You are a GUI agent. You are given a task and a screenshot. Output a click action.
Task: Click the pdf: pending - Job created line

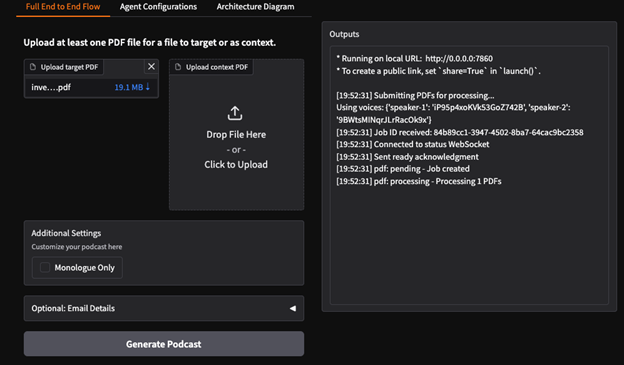pos(403,169)
